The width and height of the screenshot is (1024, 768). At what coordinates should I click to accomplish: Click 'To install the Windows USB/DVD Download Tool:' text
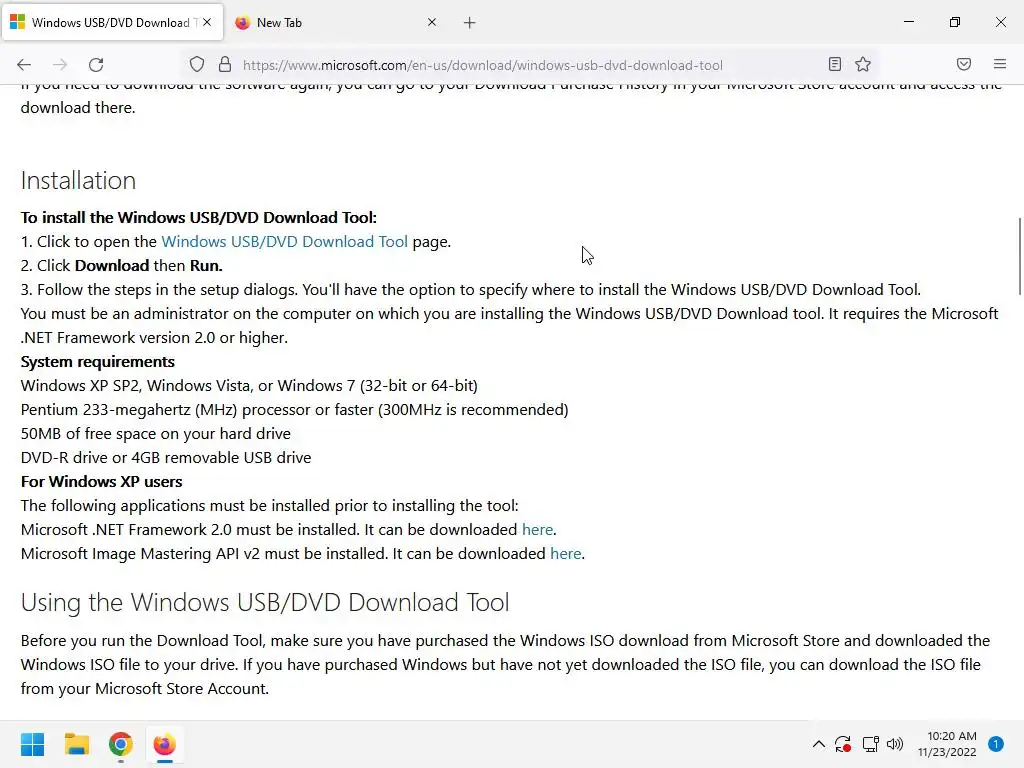(199, 217)
